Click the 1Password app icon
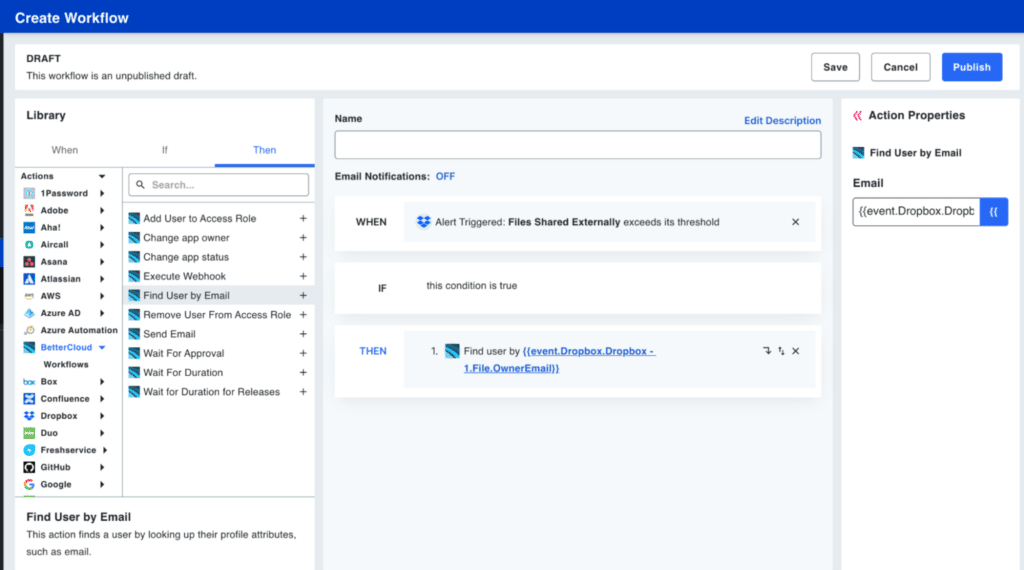This screenshot has width=1024, height=570. [29, 193]
